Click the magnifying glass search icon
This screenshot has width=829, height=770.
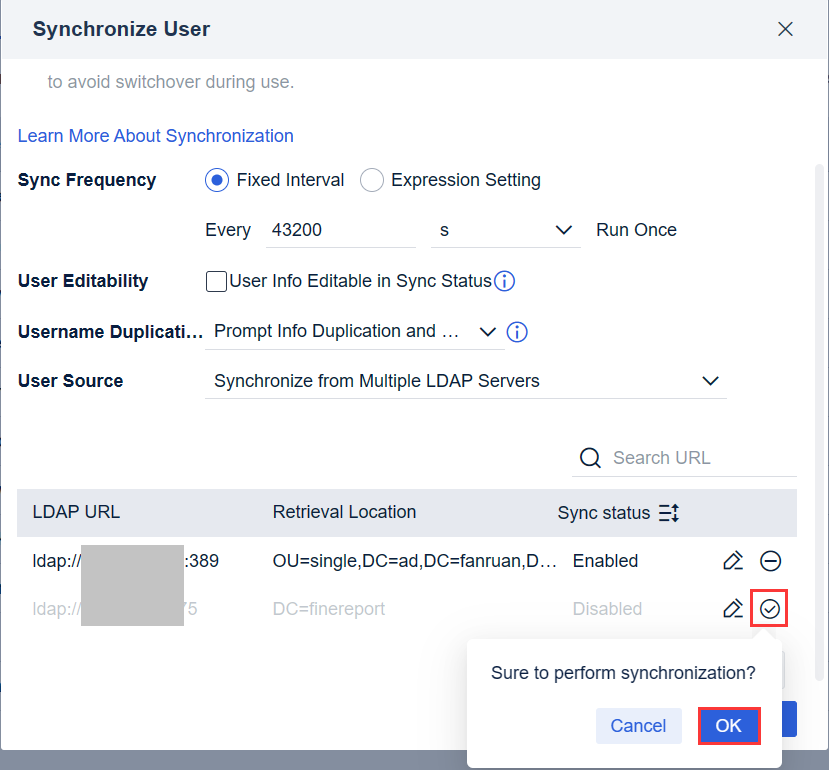(x=591, y=457)
